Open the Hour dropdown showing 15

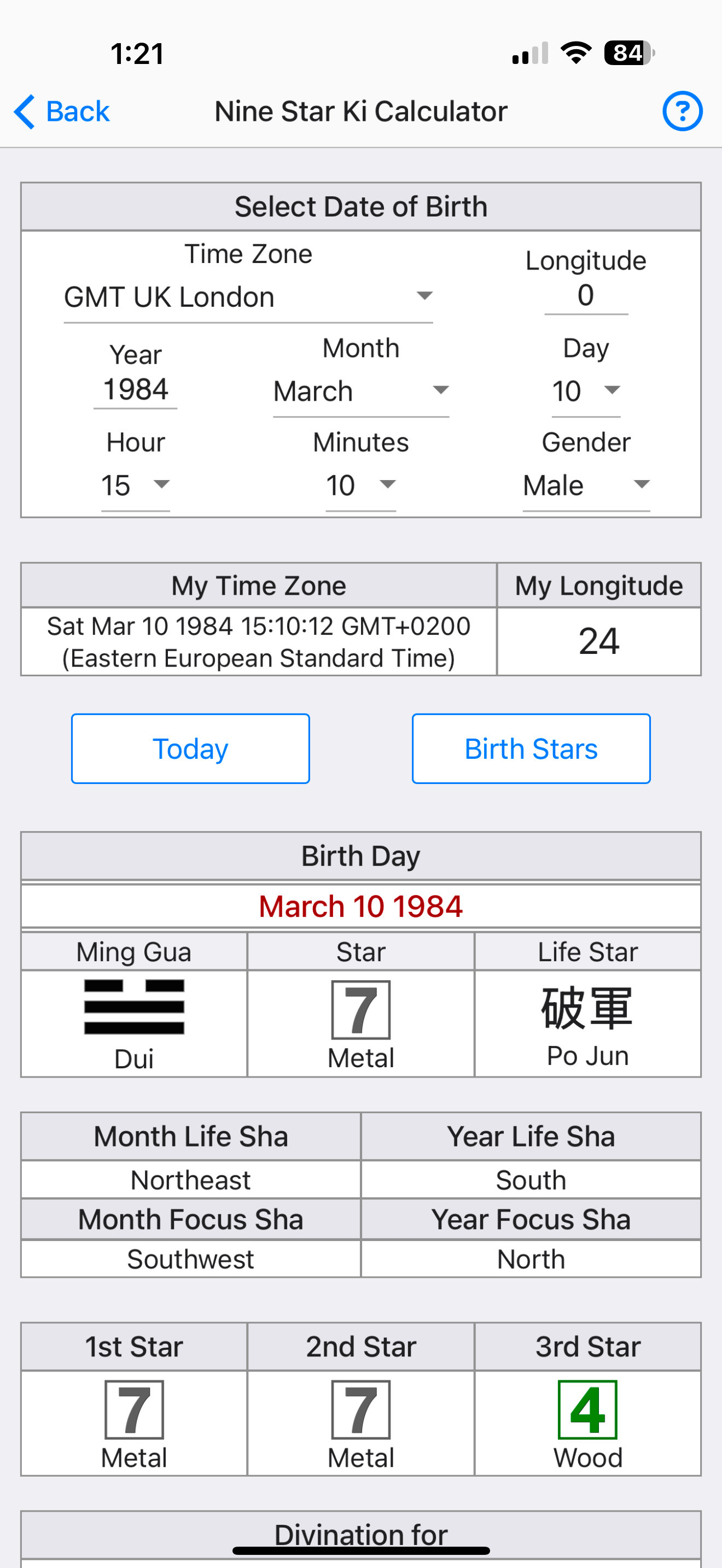pos(135,485)
